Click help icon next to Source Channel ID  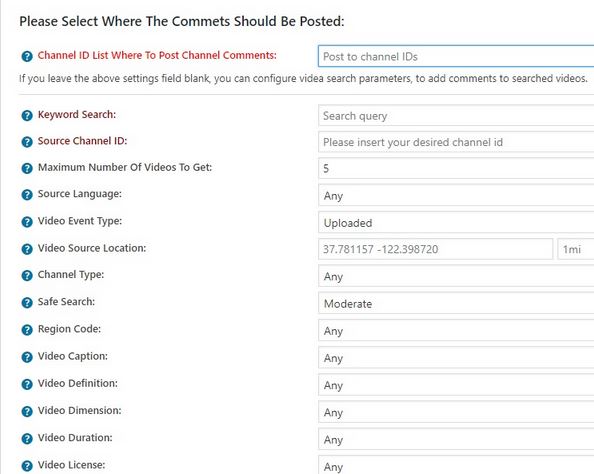[27, 142]
